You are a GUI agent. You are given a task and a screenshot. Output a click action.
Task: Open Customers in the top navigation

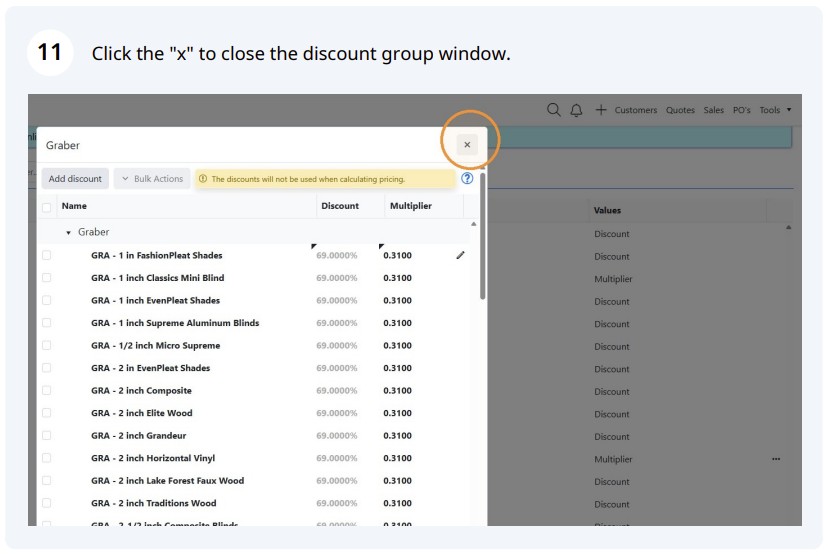636,110
